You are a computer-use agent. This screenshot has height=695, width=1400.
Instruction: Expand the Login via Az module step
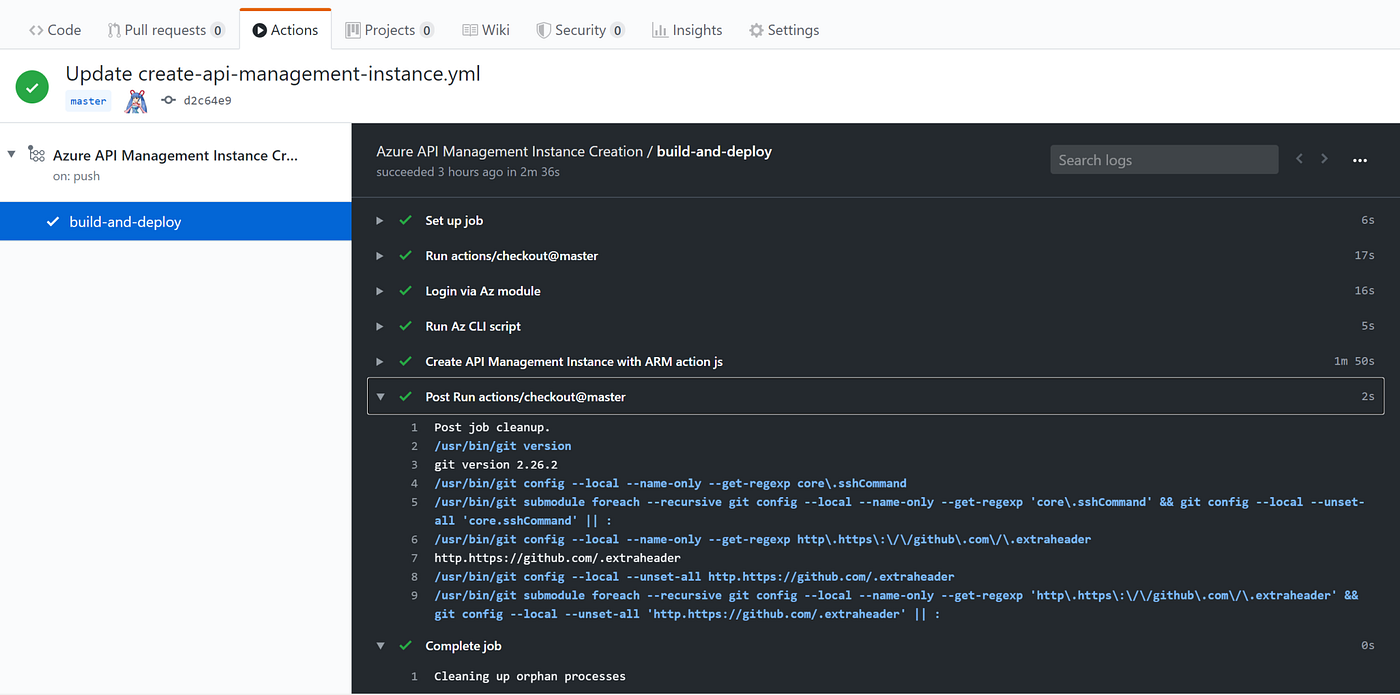[x=380, y=291]
